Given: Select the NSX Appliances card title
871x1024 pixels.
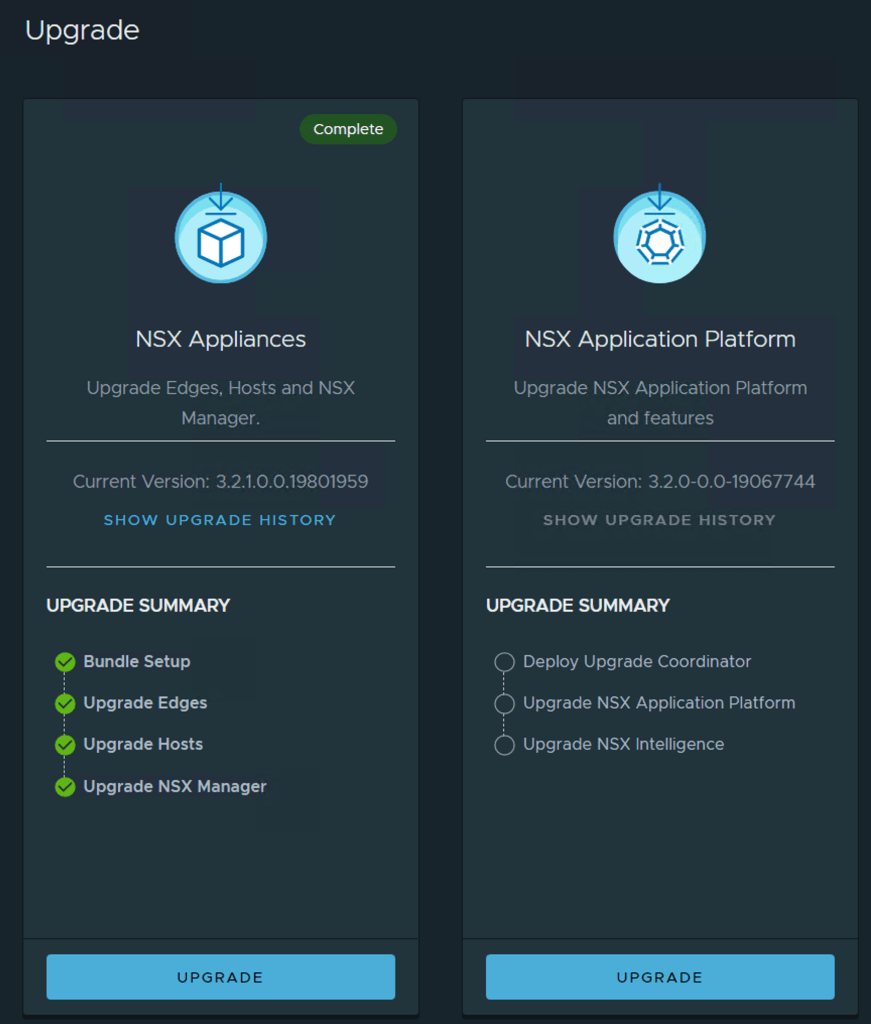Looking at the screenshot, I should pos(220,339).
